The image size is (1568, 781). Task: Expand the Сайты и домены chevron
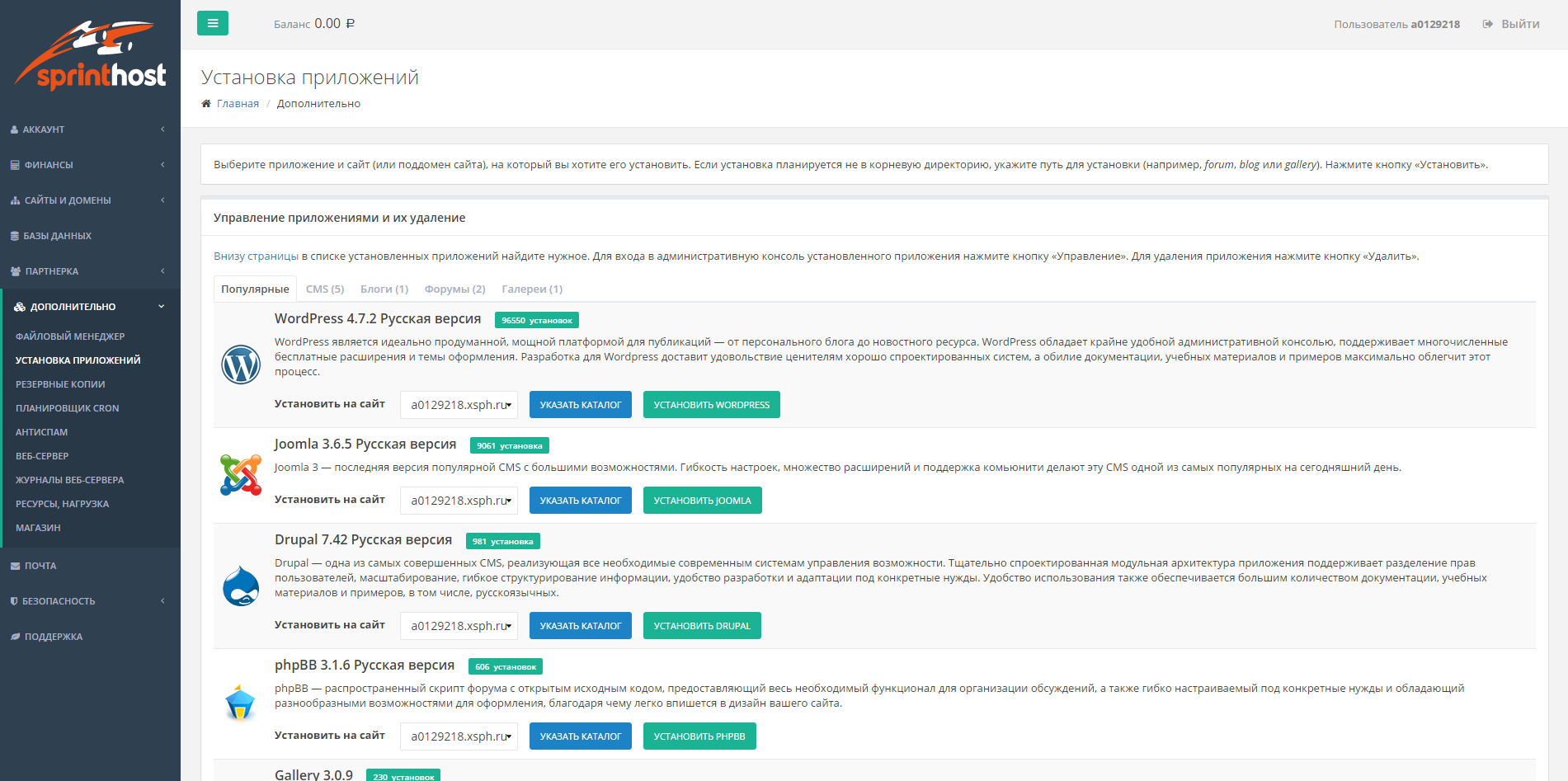pyautogui.click(x=162, y=200)
